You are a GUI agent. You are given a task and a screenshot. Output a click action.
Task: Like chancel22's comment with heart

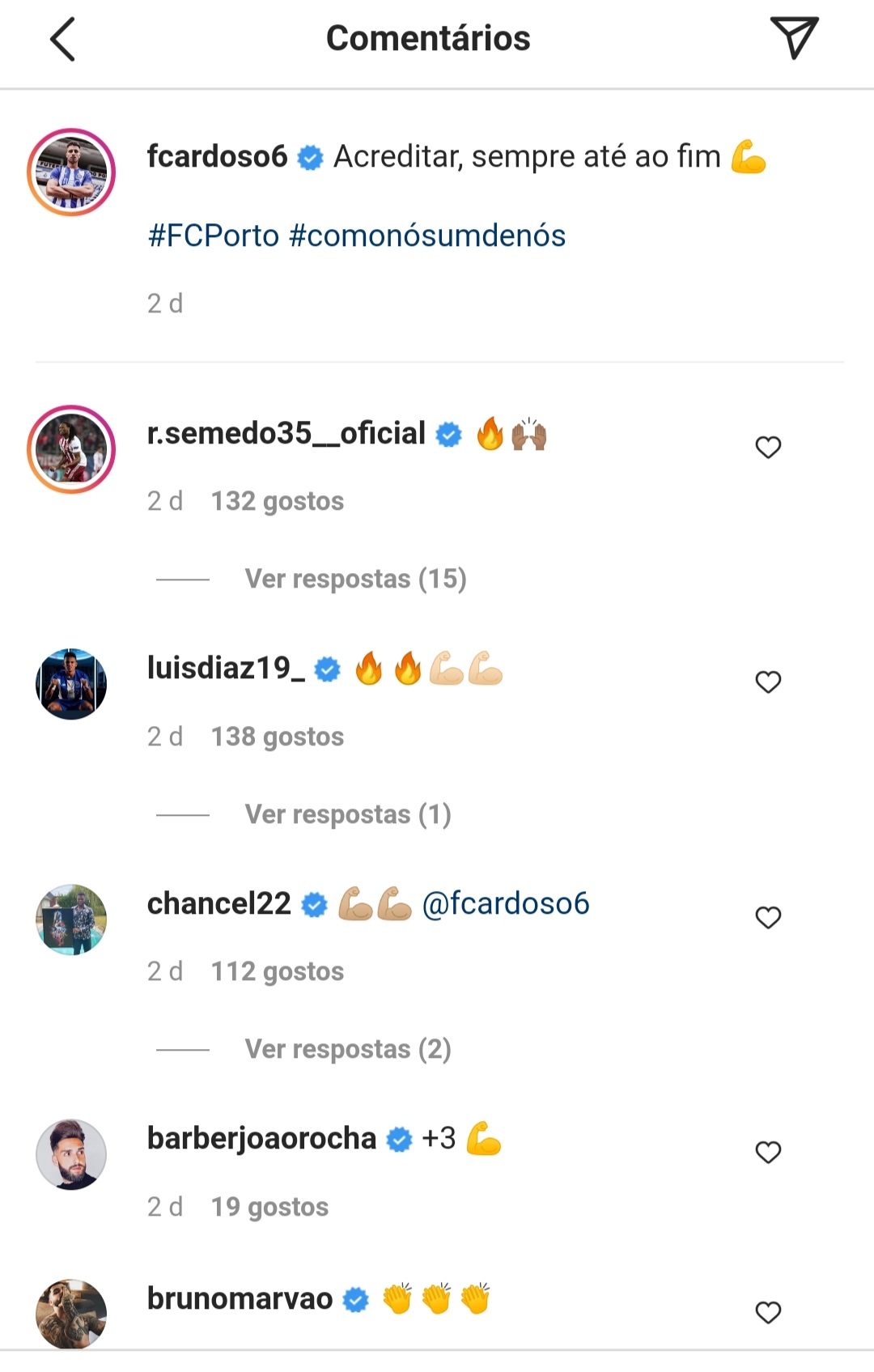coord(768,917)
